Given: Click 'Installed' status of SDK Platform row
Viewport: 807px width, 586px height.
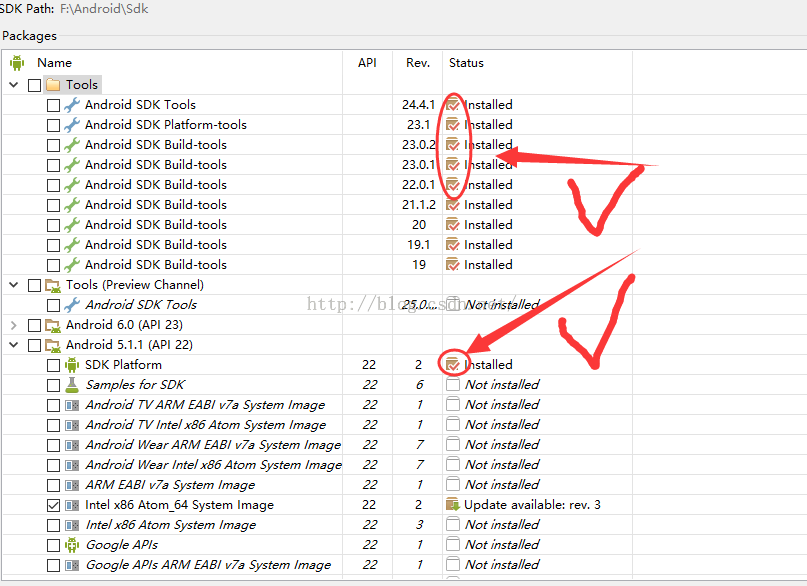Looking at the screenshot, I should pos(488,365).
